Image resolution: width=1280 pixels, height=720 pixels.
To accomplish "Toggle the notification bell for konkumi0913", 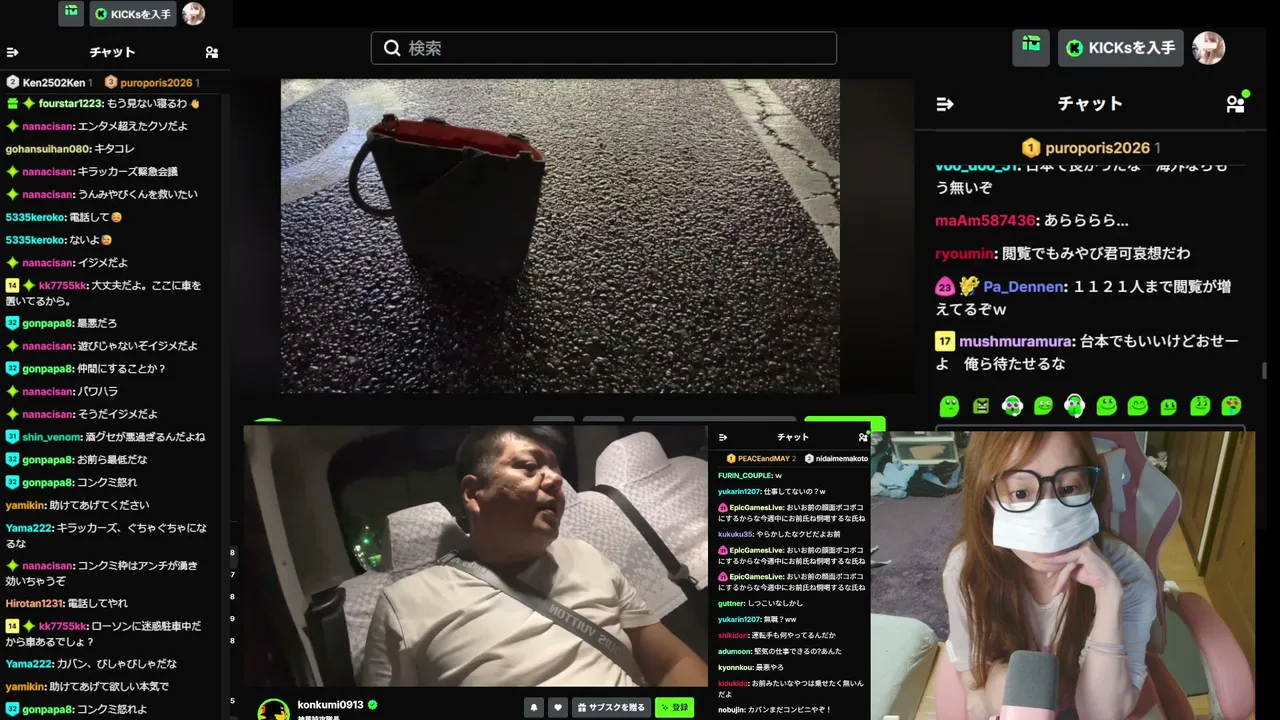I will click(x=534, y=708).
